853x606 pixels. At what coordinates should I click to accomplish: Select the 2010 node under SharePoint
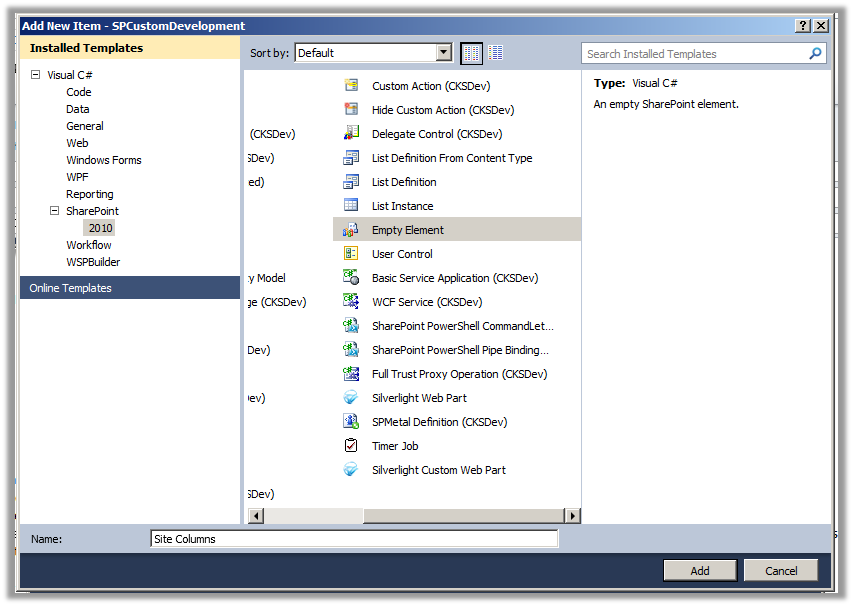coord(100,227)
